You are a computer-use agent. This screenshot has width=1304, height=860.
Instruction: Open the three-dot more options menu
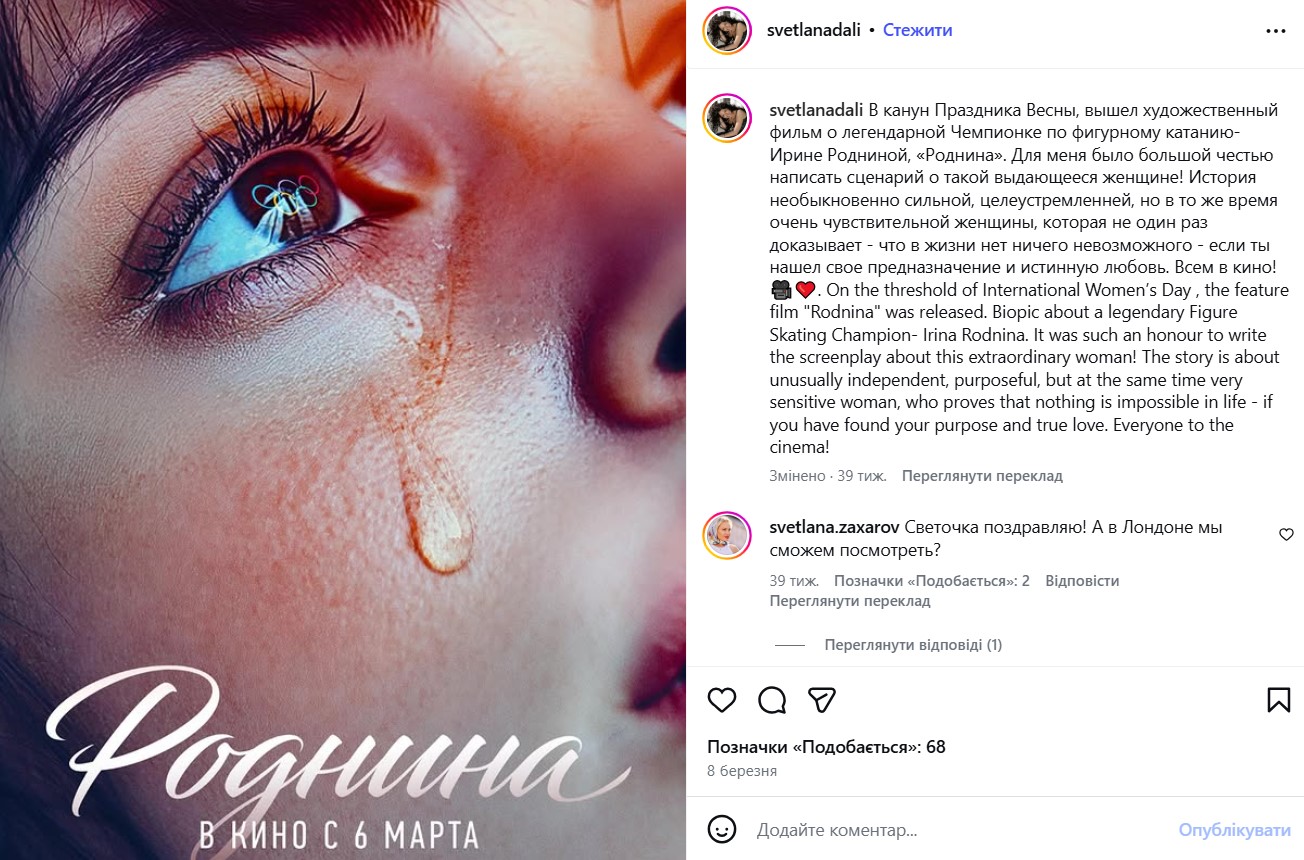pyautogui.click(x=1276, y=31)
